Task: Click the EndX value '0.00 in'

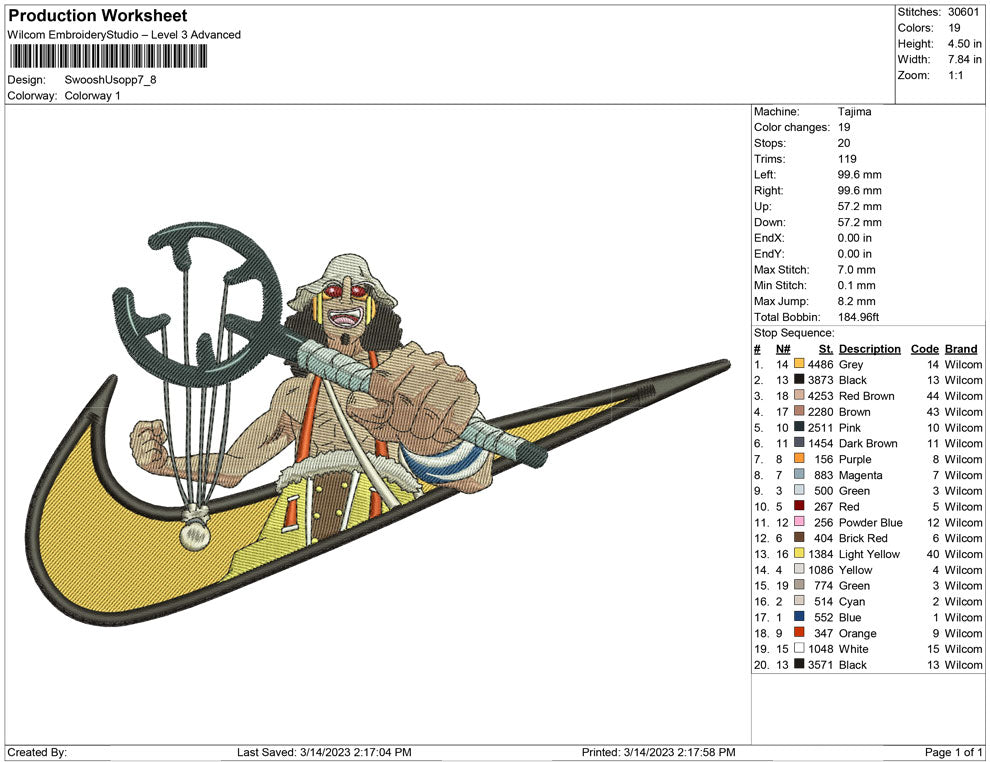Action: pyautogui.click(x=854, y=238)
